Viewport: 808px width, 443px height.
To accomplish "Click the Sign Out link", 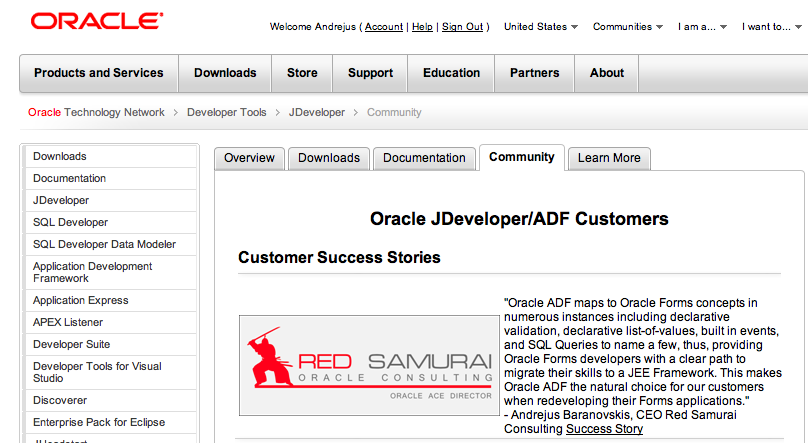I will tap(463, 27).
